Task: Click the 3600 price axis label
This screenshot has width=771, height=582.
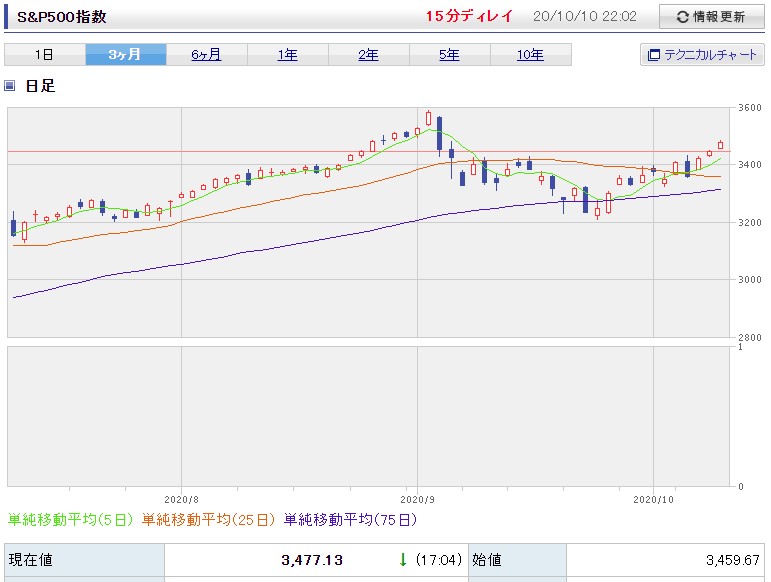Action: point(749,108)
